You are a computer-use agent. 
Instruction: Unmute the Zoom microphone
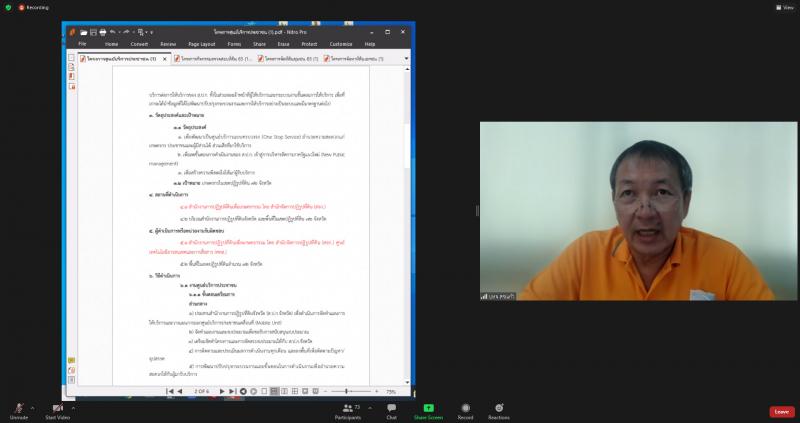coord(19,411)
